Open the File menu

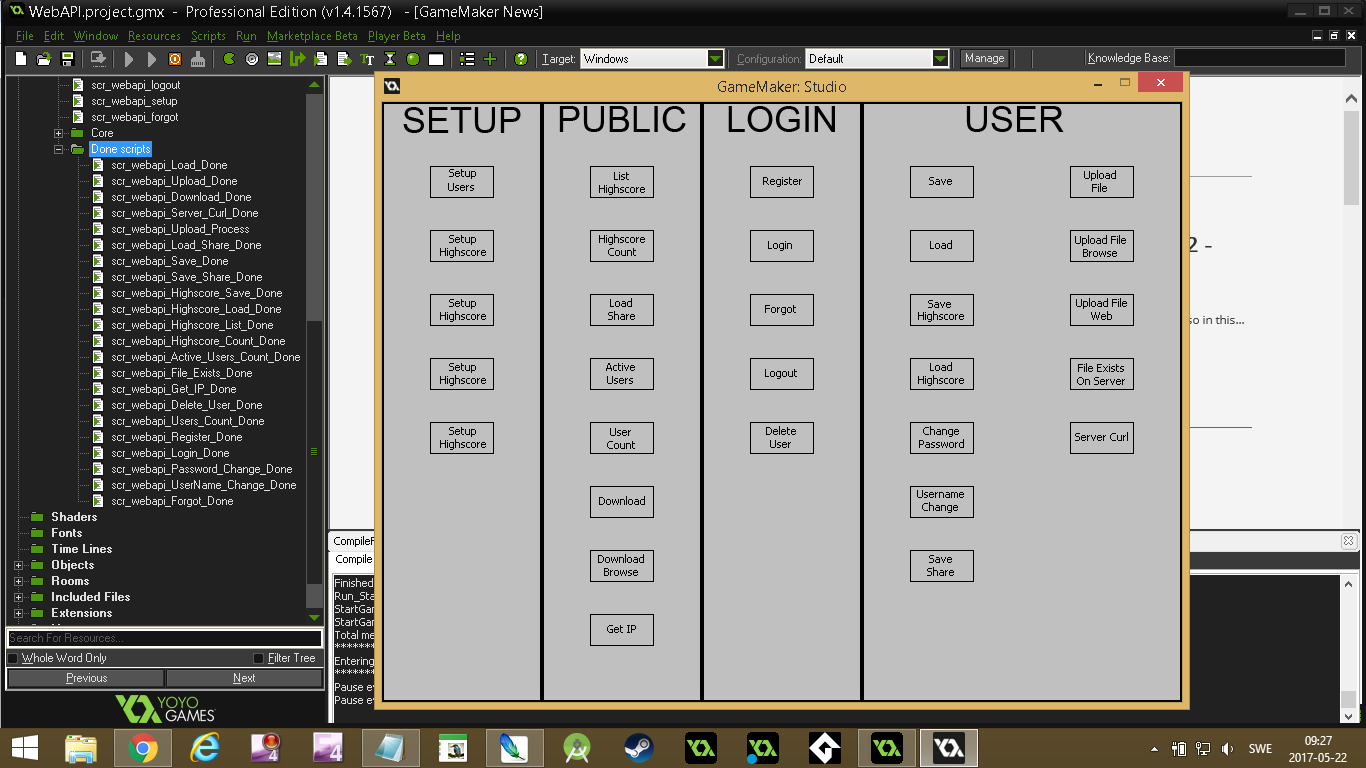click(x=24, y=36)
